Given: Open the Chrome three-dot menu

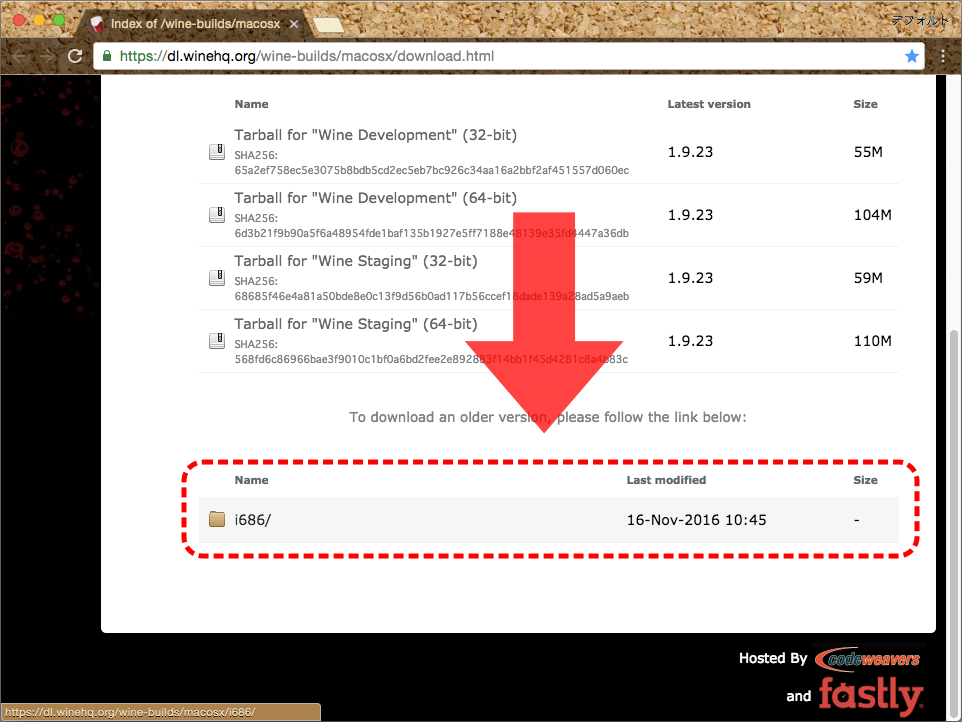Looking at the screenshot, I should [x=943, y=56].
